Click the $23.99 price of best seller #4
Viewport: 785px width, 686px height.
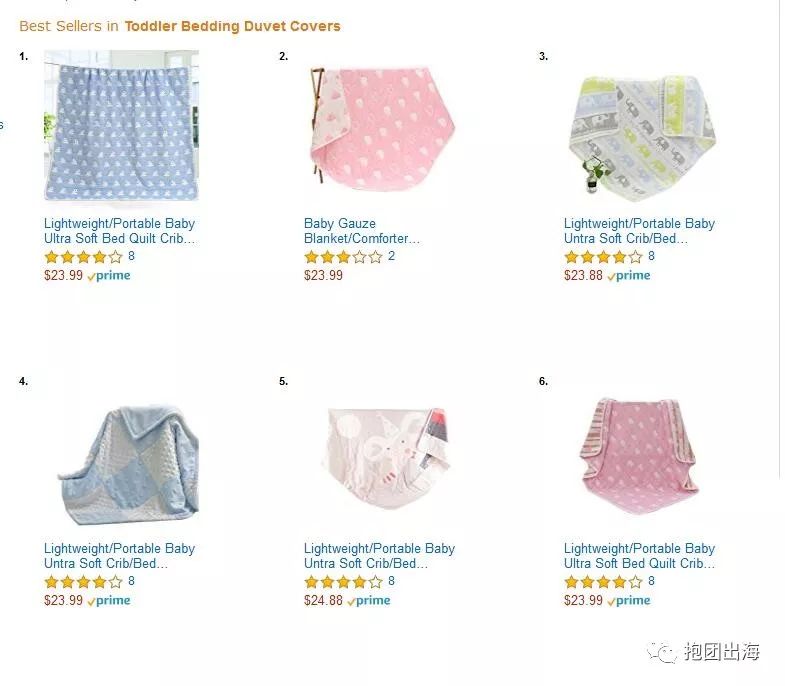coord(63,601)
